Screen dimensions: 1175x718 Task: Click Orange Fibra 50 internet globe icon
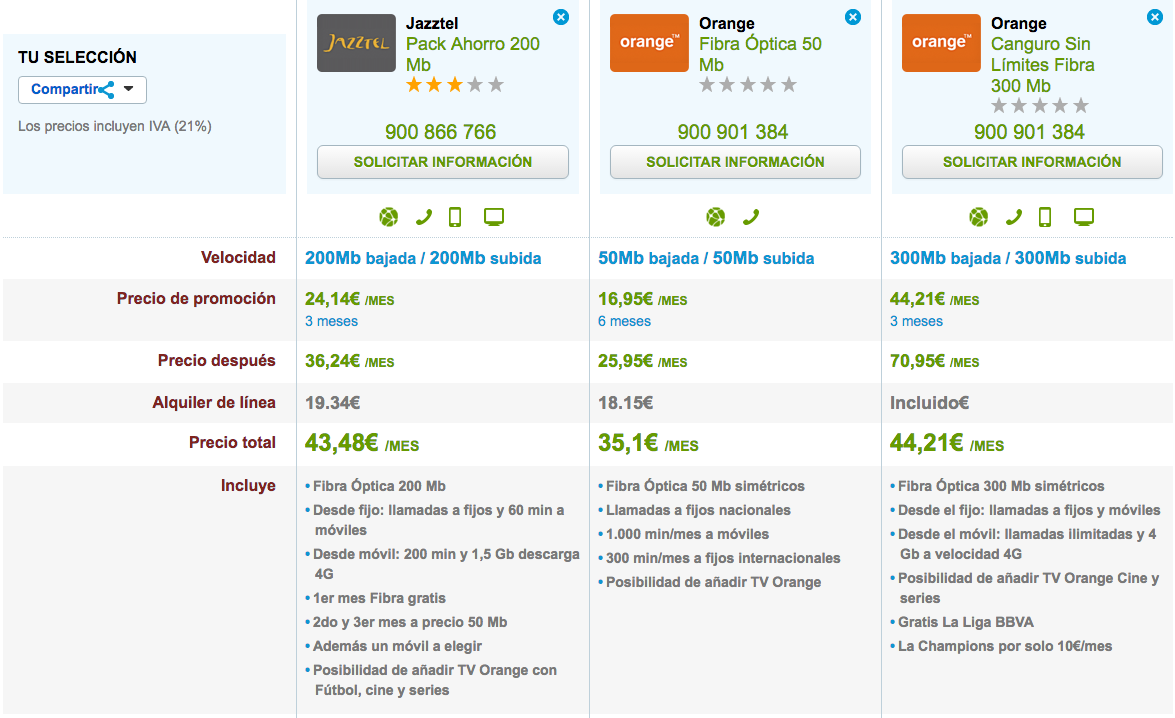716,217
